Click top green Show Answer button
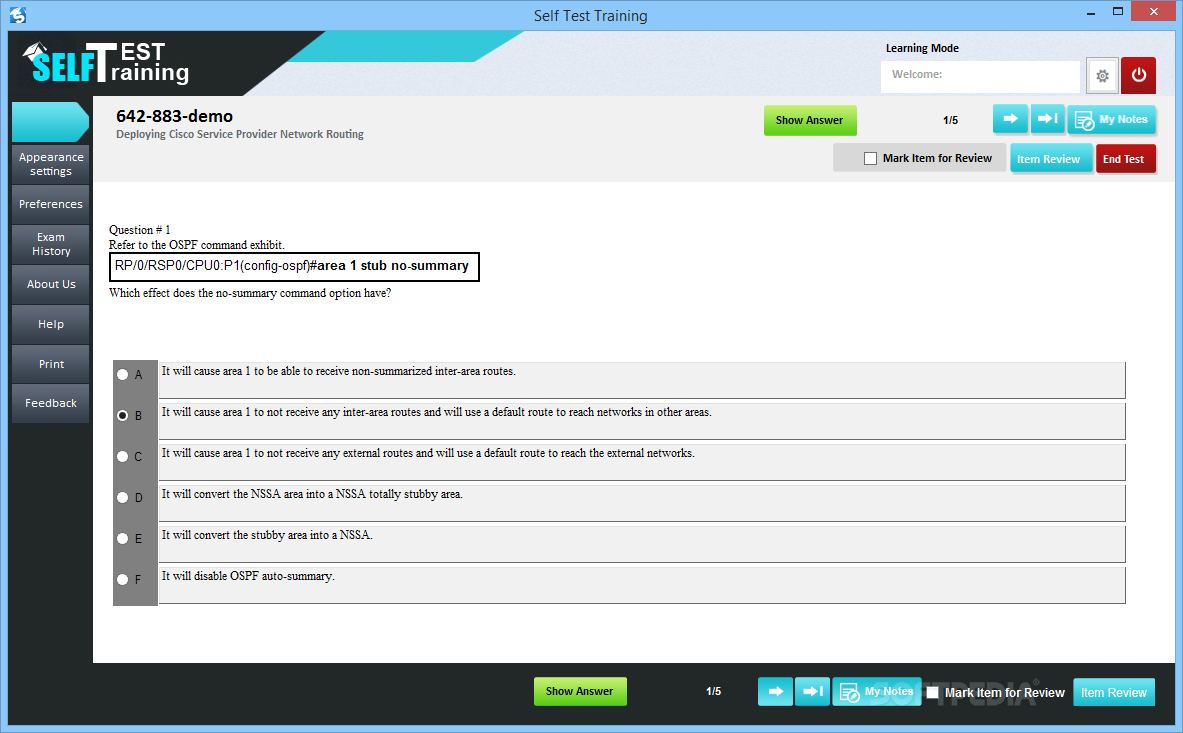This screenshot has height=733, width=1183. pos(810,120)
